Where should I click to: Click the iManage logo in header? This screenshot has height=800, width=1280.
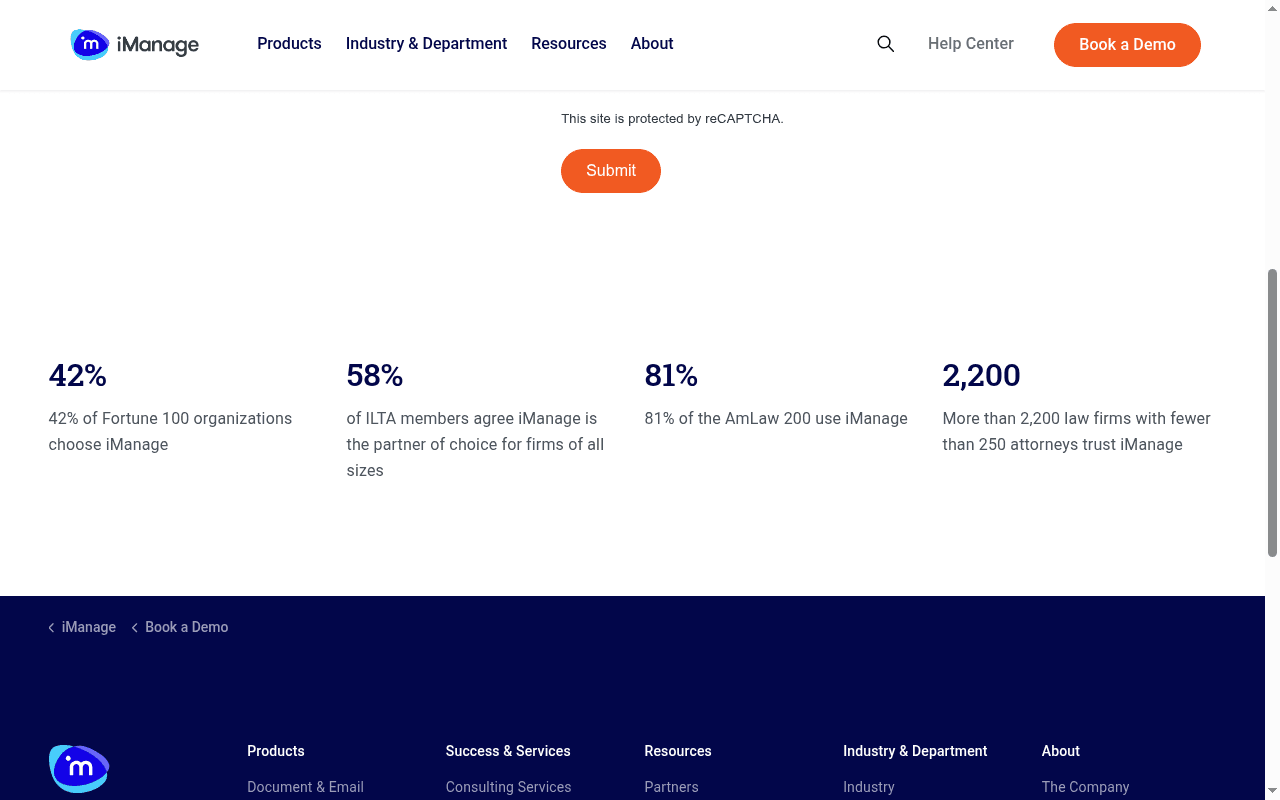point(135,44)
